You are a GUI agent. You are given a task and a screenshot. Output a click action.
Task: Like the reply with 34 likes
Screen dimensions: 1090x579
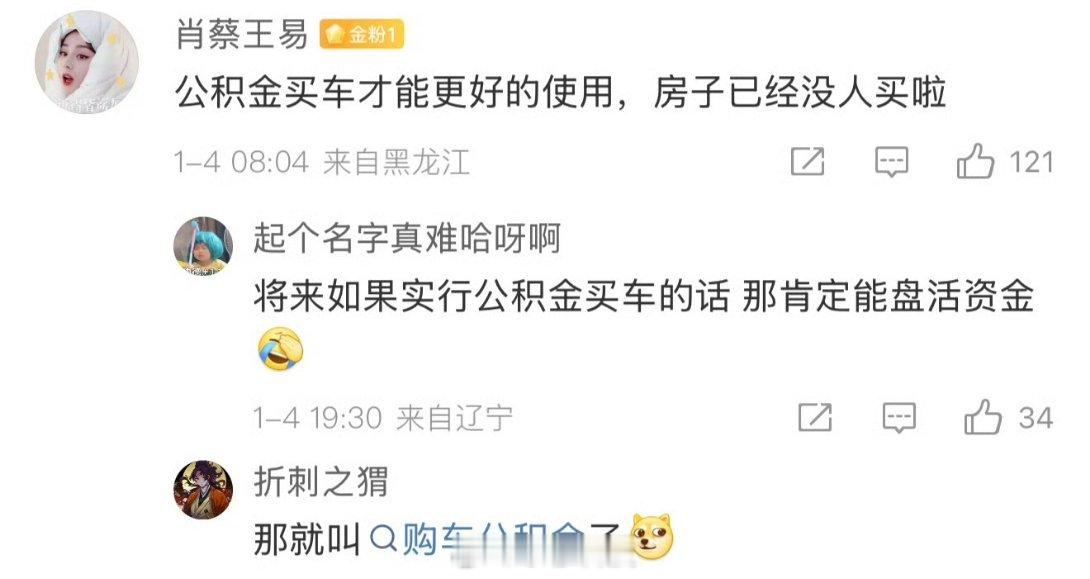[983, 417]
